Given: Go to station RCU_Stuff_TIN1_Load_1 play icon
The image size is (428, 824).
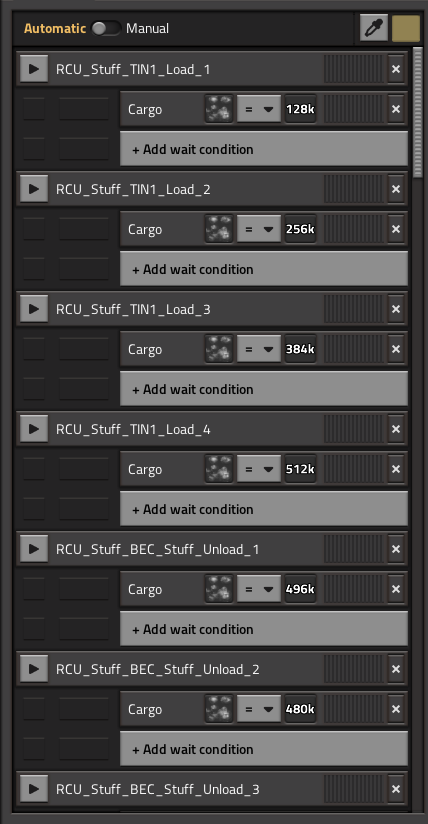Looking at the screenshot, I should click(x=34, y=69).
